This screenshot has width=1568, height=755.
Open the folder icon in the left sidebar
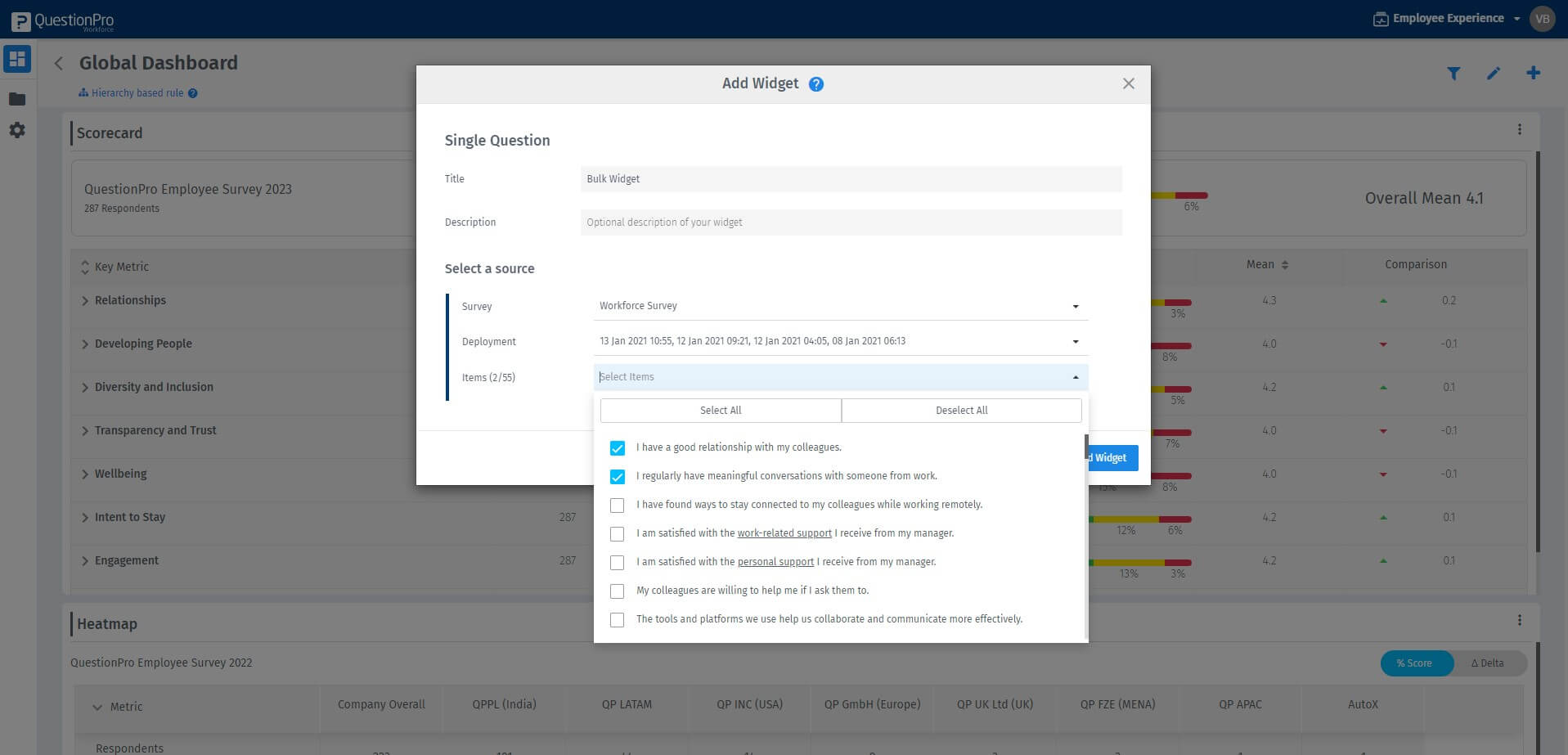[x=16, y=98]
